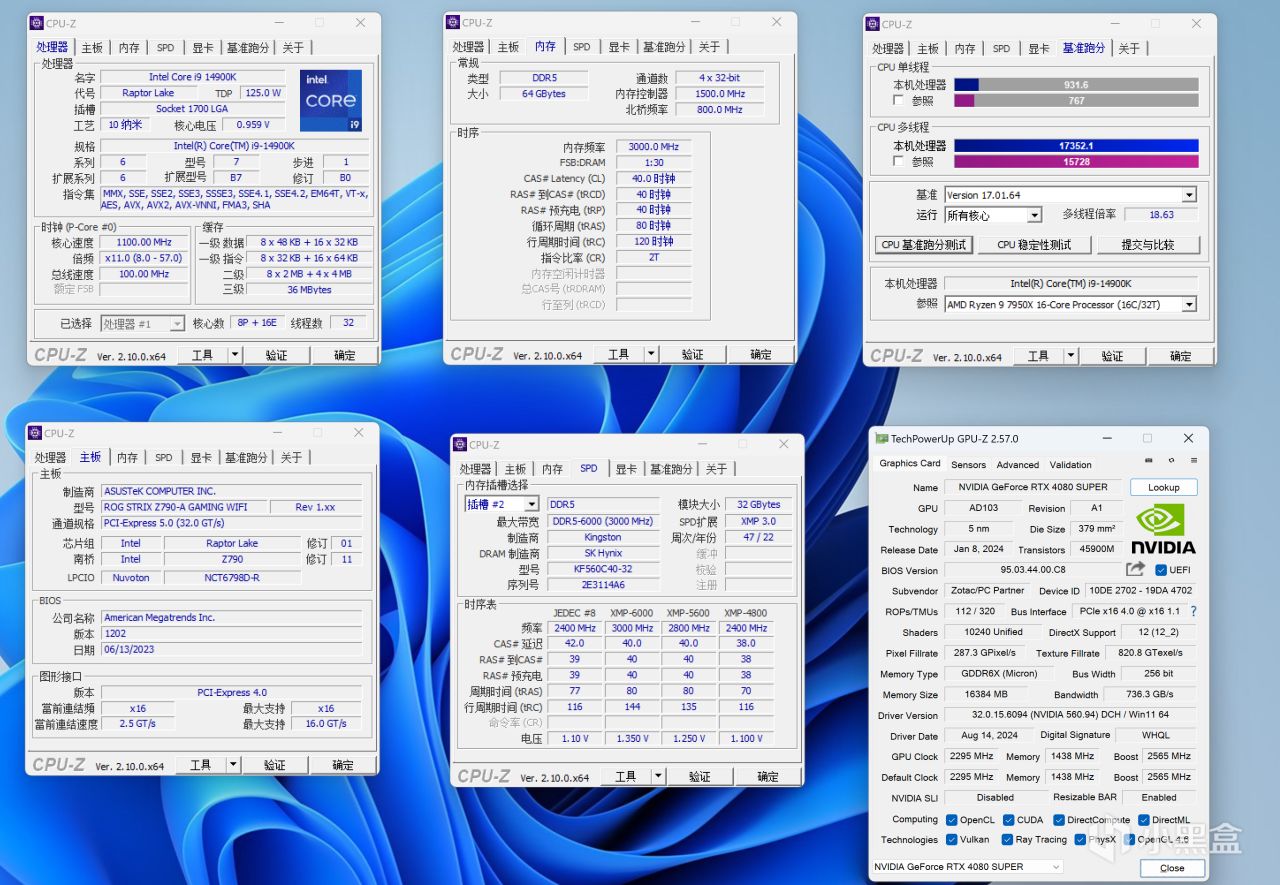Click the 提交与比较 button

(1148, 245)
